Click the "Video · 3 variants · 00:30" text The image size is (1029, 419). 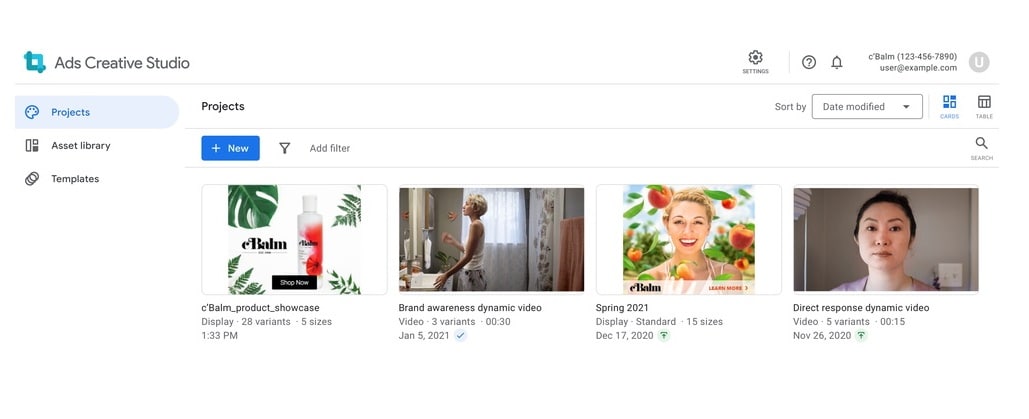(x=454, y=322)
